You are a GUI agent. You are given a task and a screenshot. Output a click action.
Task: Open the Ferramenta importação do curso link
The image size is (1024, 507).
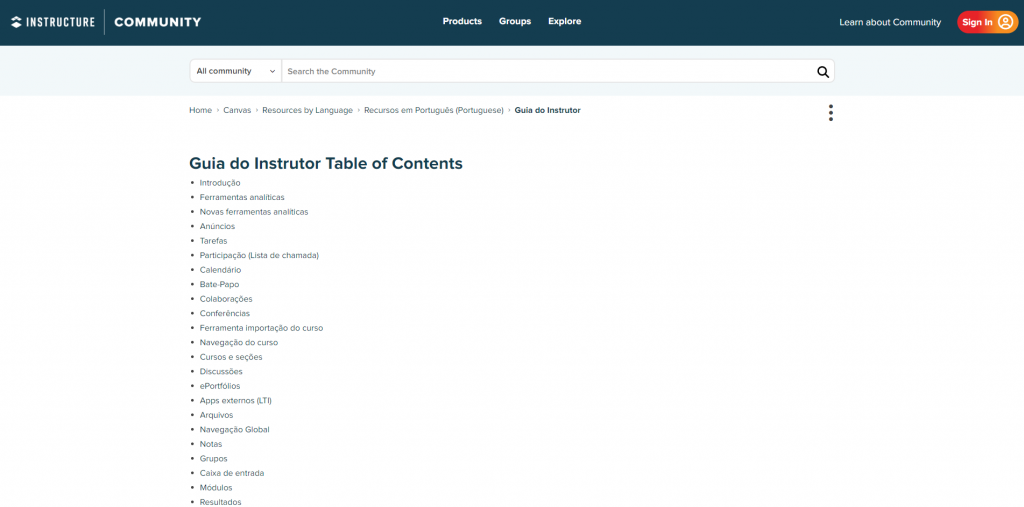(261, 328)
